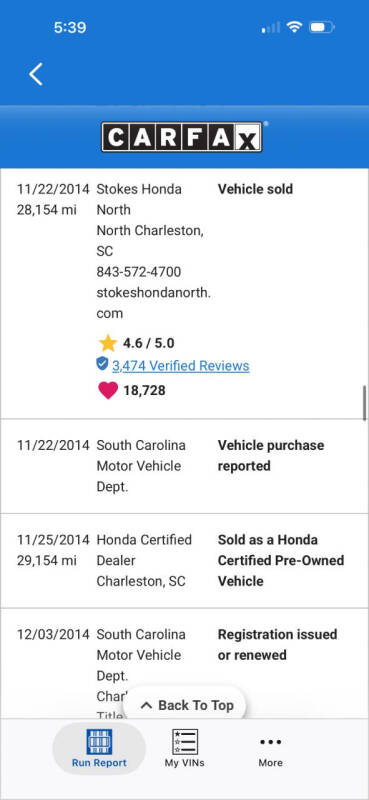Switch to the My VINs tab
This screenshot has height=800, width=369.
[x=185, y=748]
